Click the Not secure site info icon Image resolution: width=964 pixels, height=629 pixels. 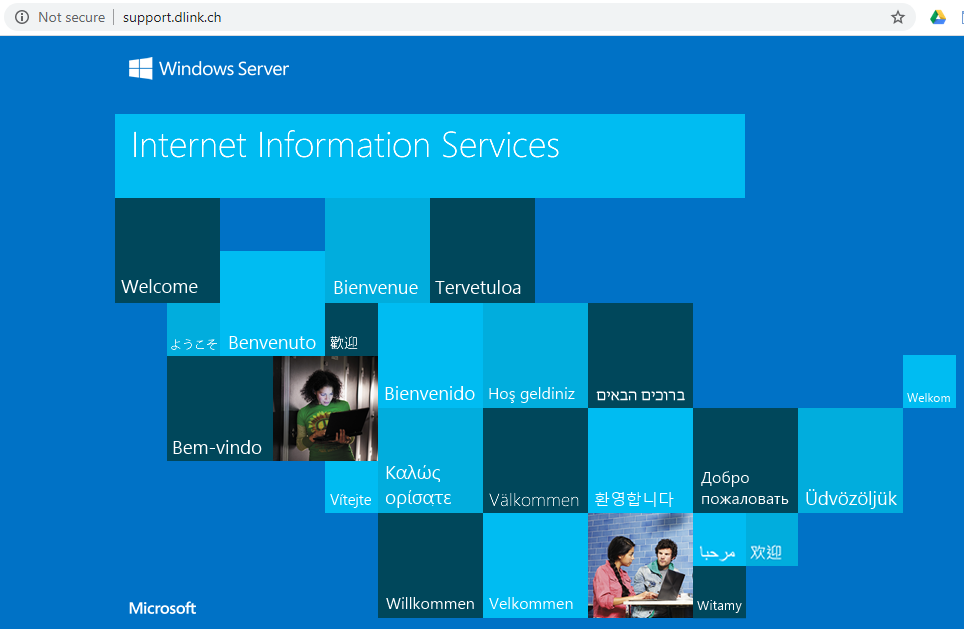point(22,17)
